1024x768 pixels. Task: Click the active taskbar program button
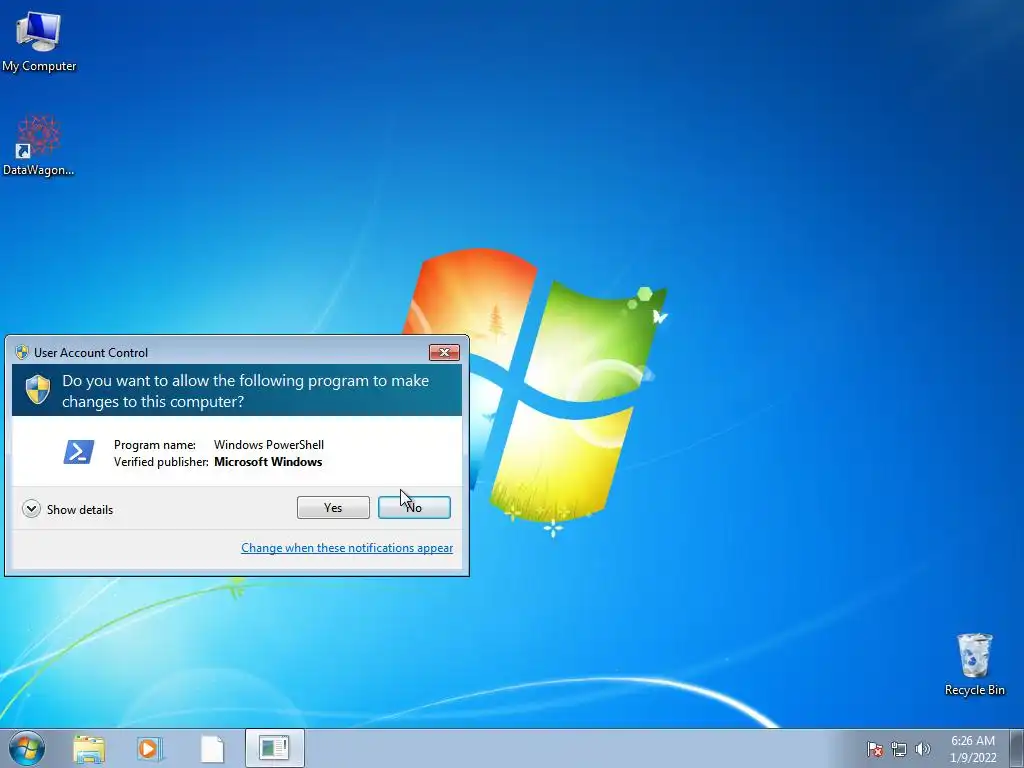(274, 748)
